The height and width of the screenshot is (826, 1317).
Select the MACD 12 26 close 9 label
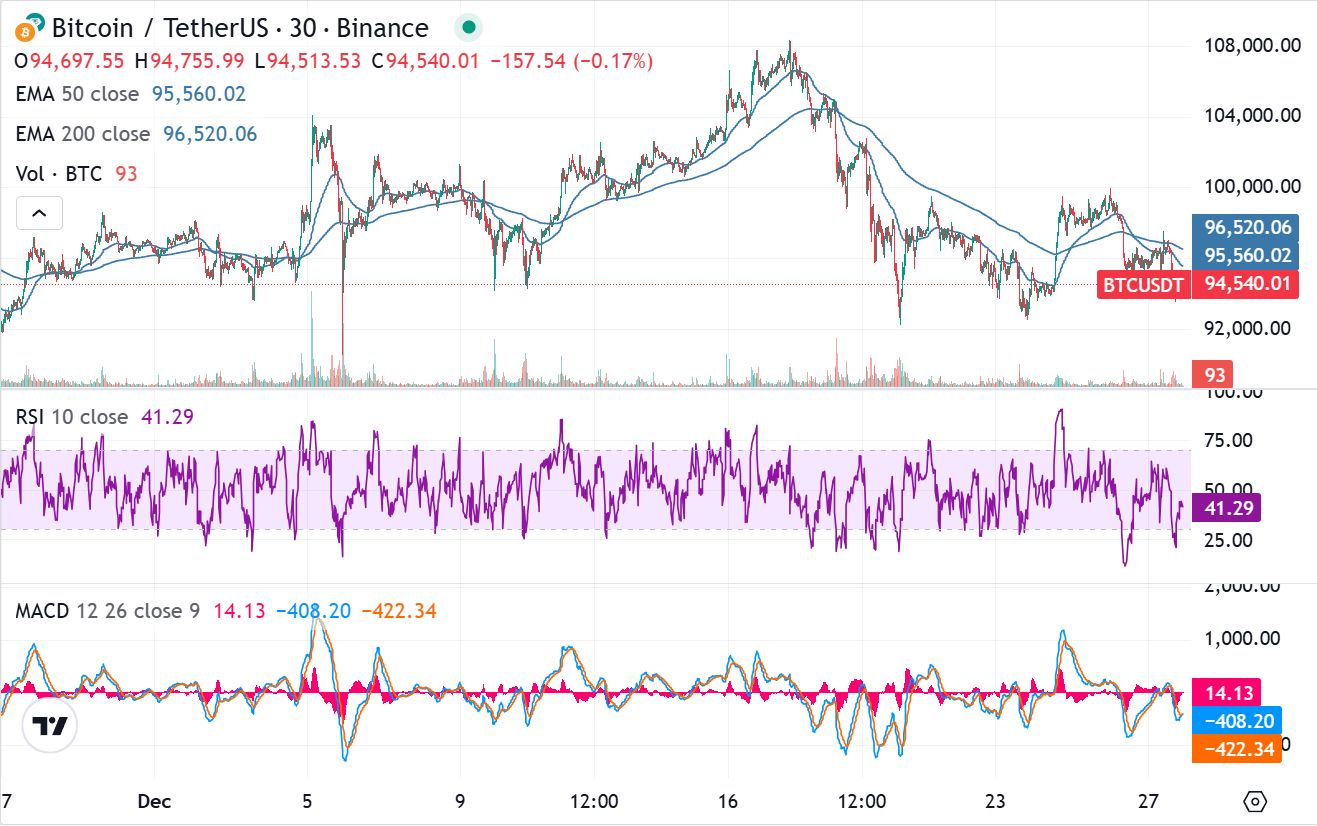point(107,611)
